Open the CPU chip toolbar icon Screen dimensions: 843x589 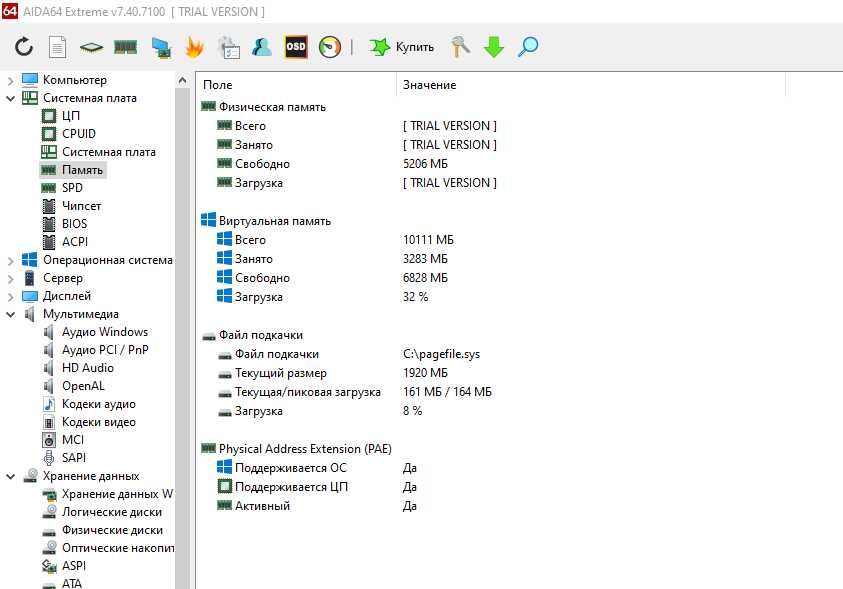pos(91,48)
